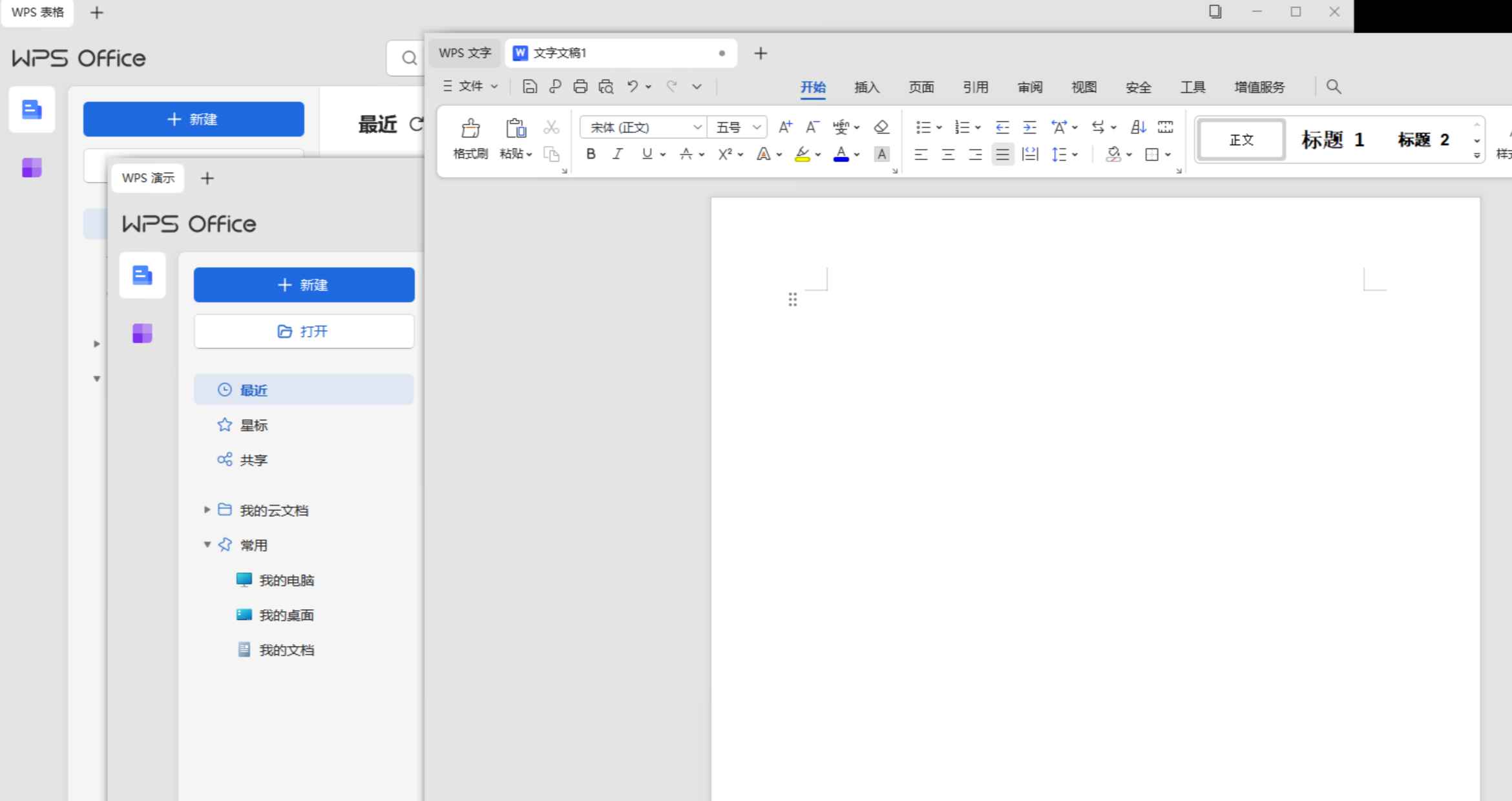Image resolution: width=1512 pixels, height=801 pixels.
Task: Toggle the character shading A button
Action: click(x=881, y=154)
